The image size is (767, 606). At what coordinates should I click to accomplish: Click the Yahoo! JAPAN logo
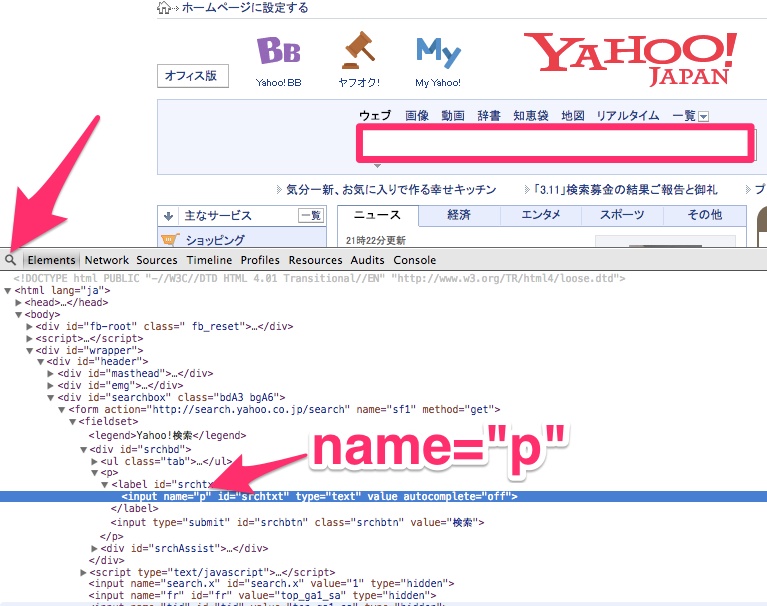coord(630,59)
